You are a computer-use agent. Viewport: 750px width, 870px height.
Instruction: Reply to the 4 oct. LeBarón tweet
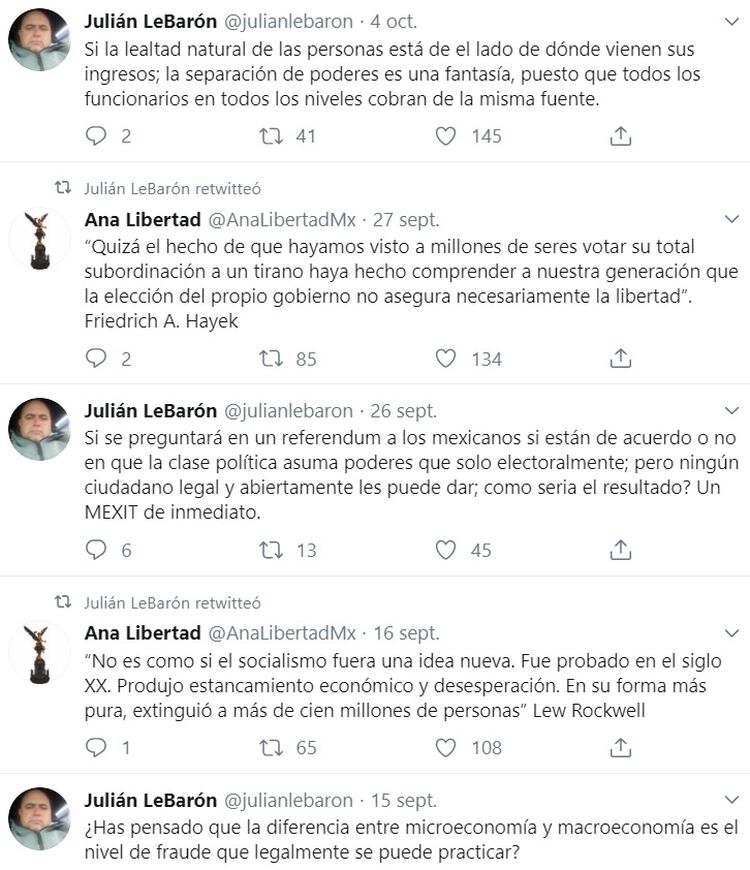(96, 136)
